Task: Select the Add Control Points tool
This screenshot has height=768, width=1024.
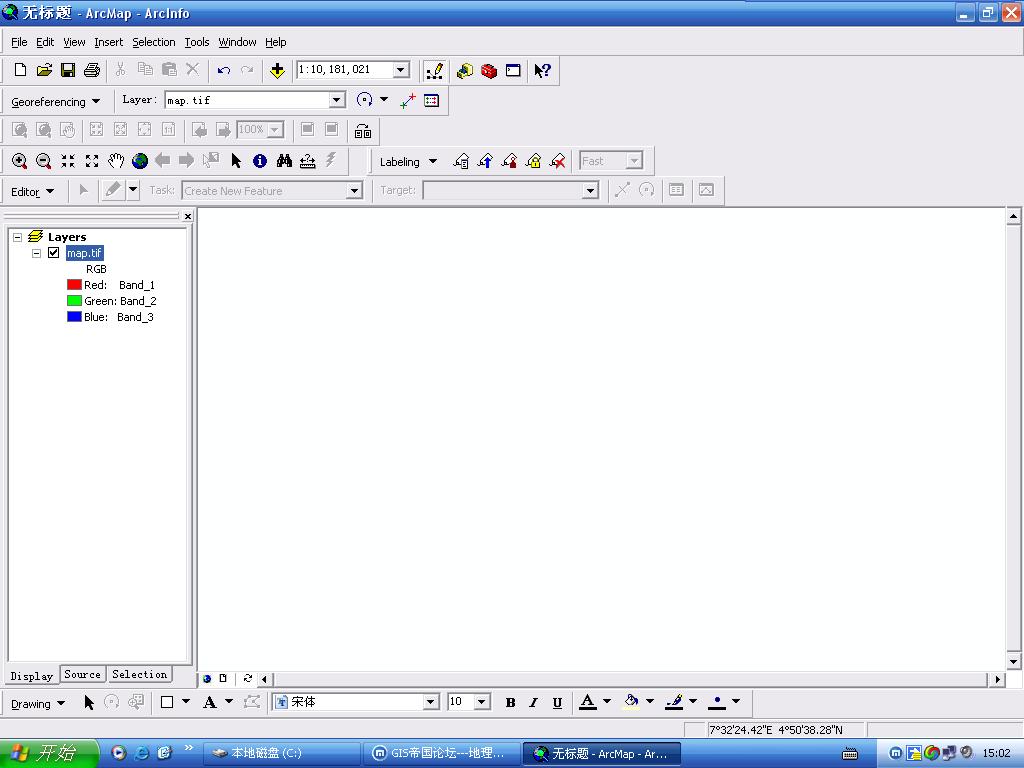Action: pos(408,101)
